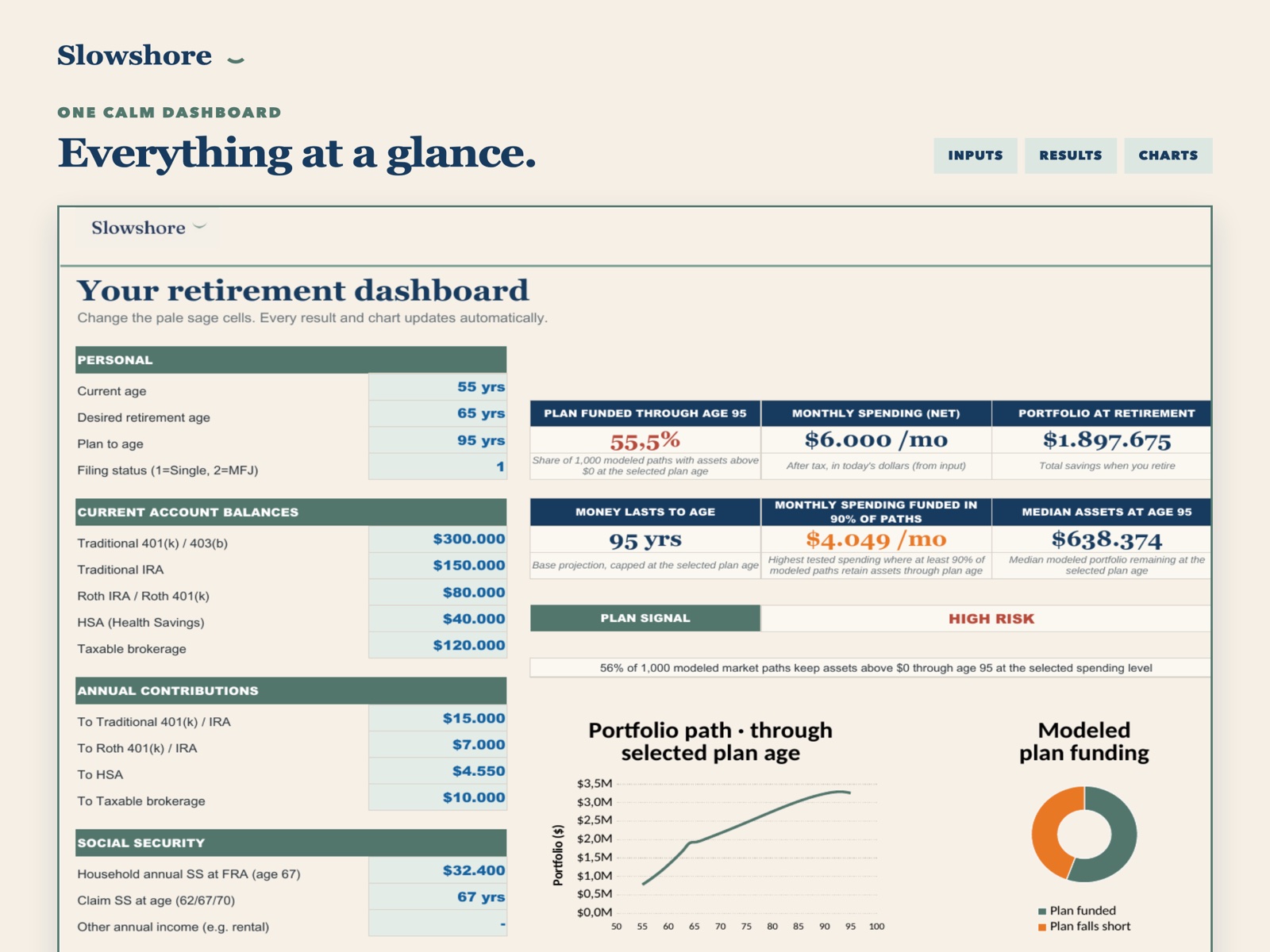Open the INPUTS tab
1270x952 pixels.
pyautogui.click(x=976, y=155)
